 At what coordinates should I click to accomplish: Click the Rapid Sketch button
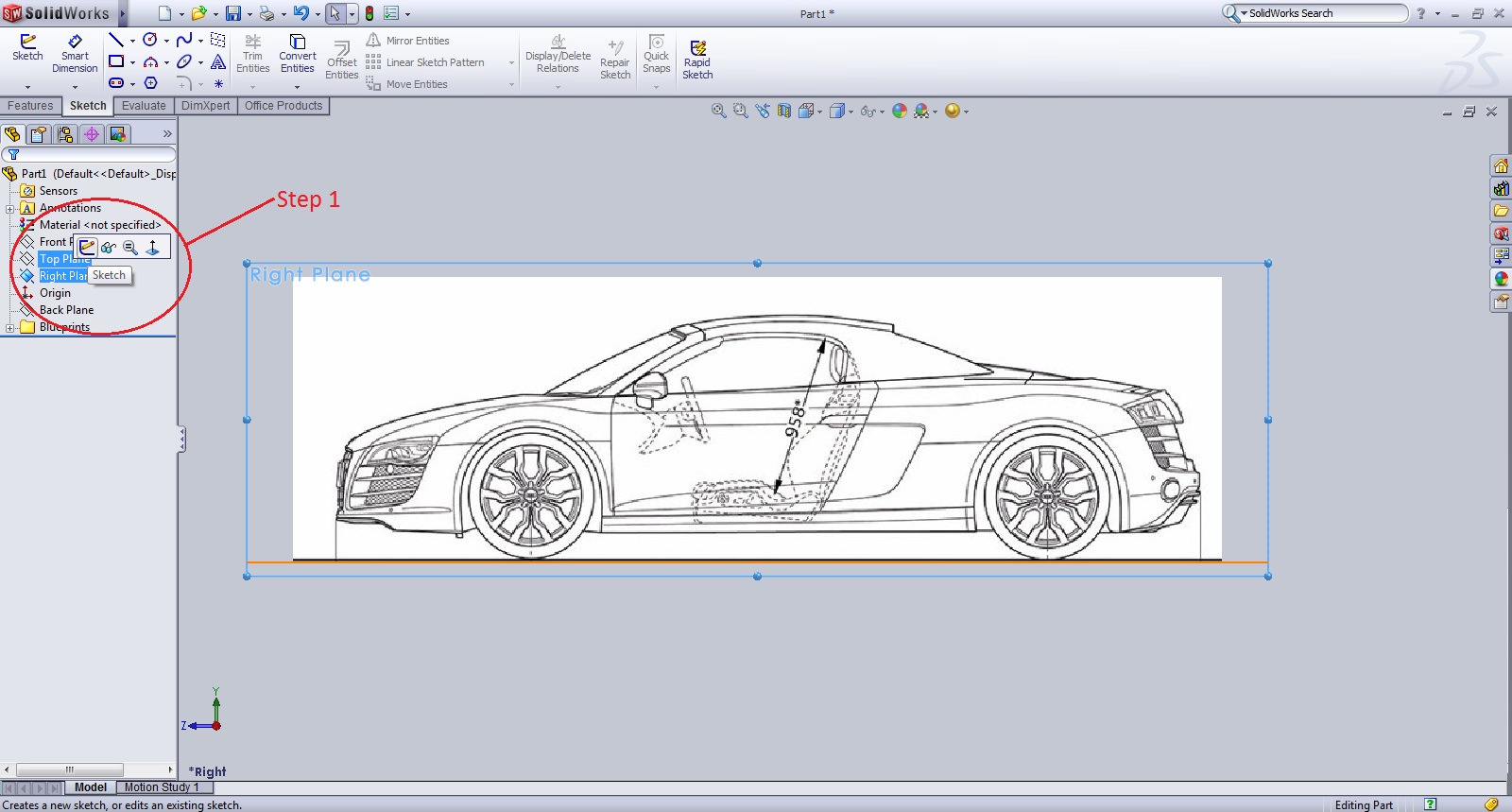pos(697,60)
